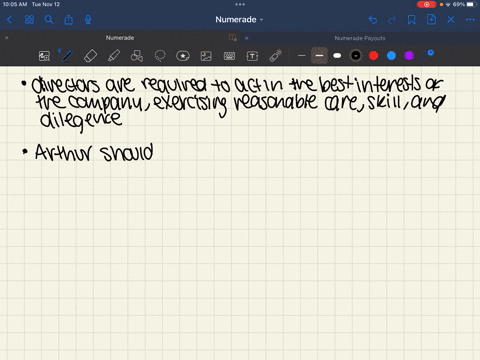Select the Eraser tool
The image size is (480, 360).
coord(90,56)
